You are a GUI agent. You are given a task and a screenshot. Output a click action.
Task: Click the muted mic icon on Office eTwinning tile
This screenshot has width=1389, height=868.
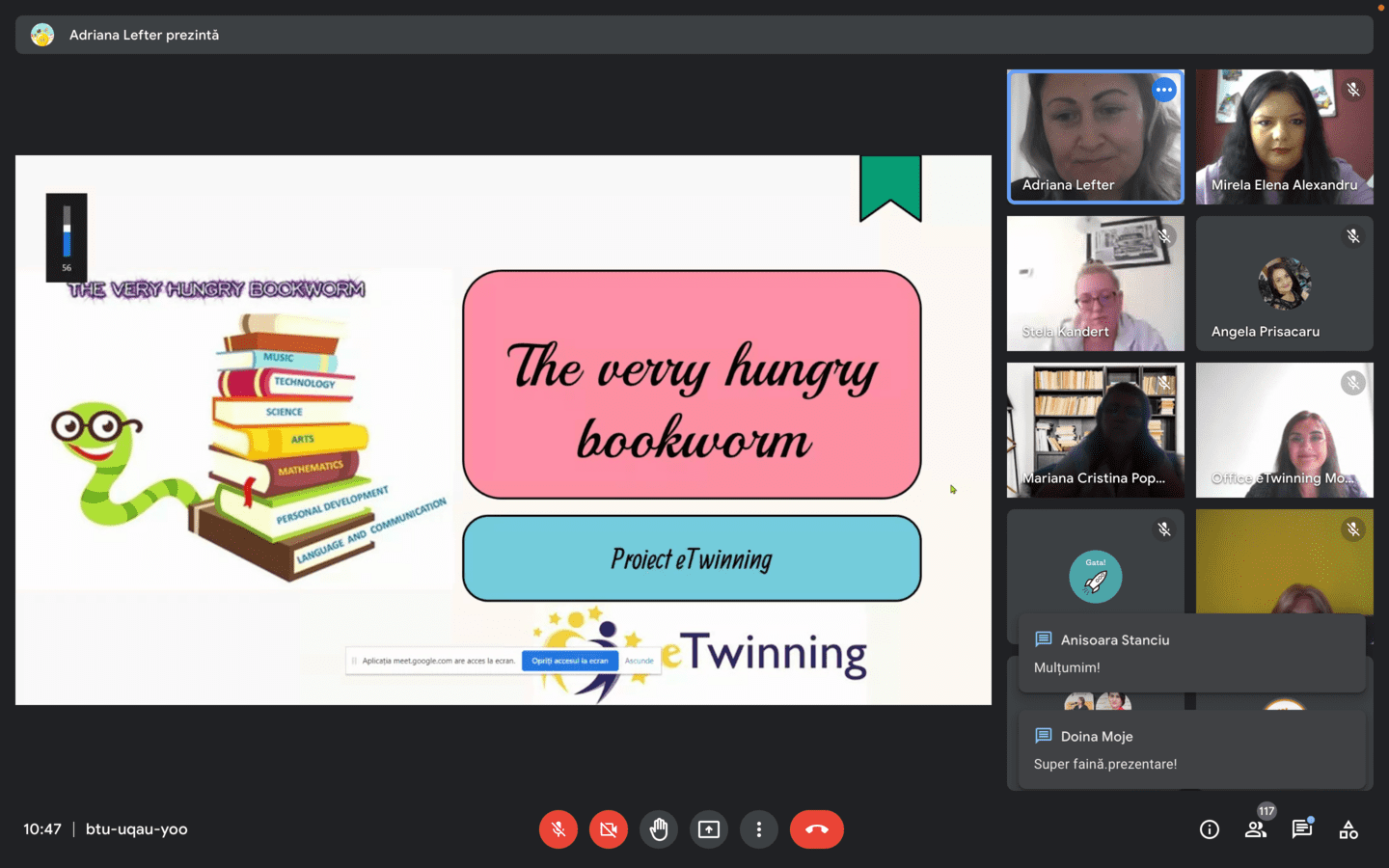1353,383
